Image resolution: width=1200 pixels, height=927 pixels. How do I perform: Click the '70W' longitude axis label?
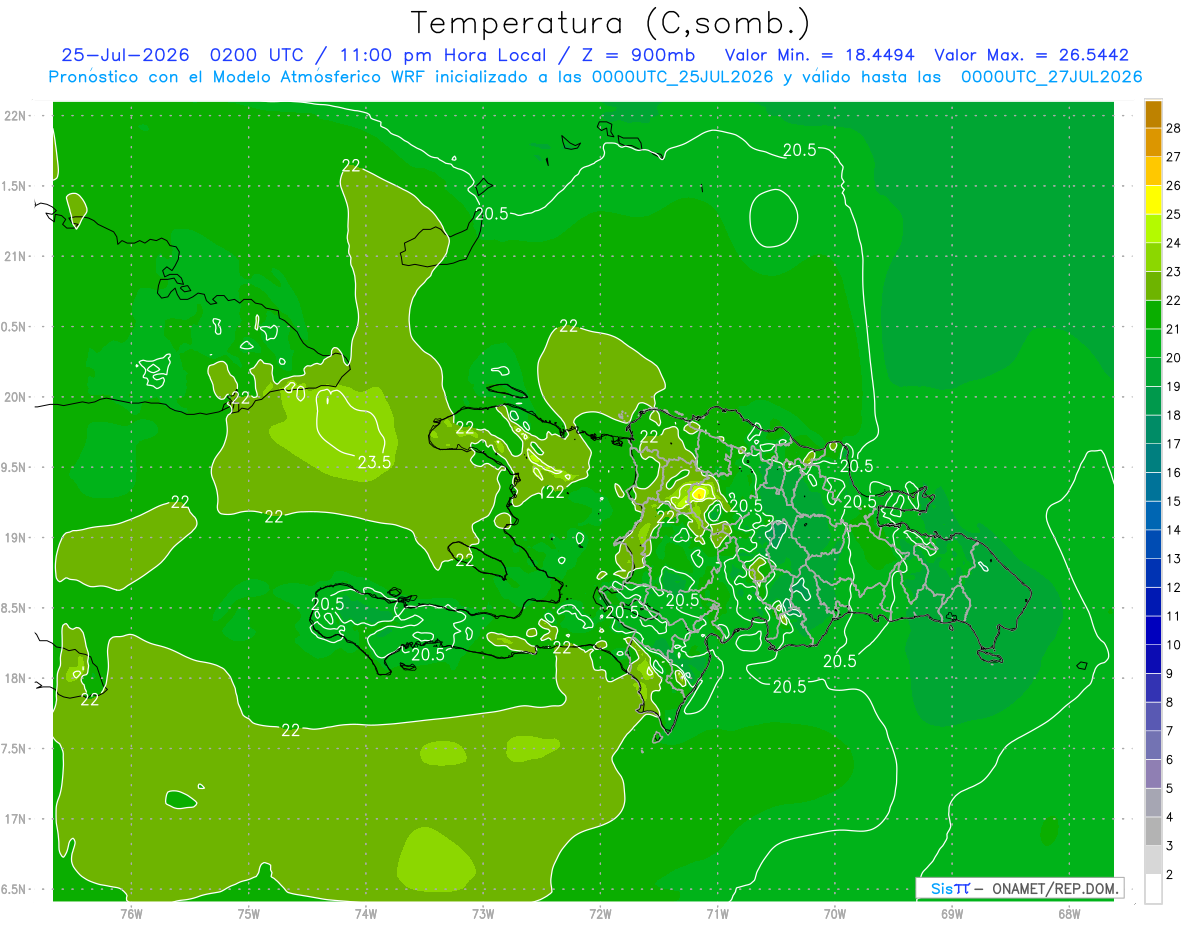(x=834, y=913)
